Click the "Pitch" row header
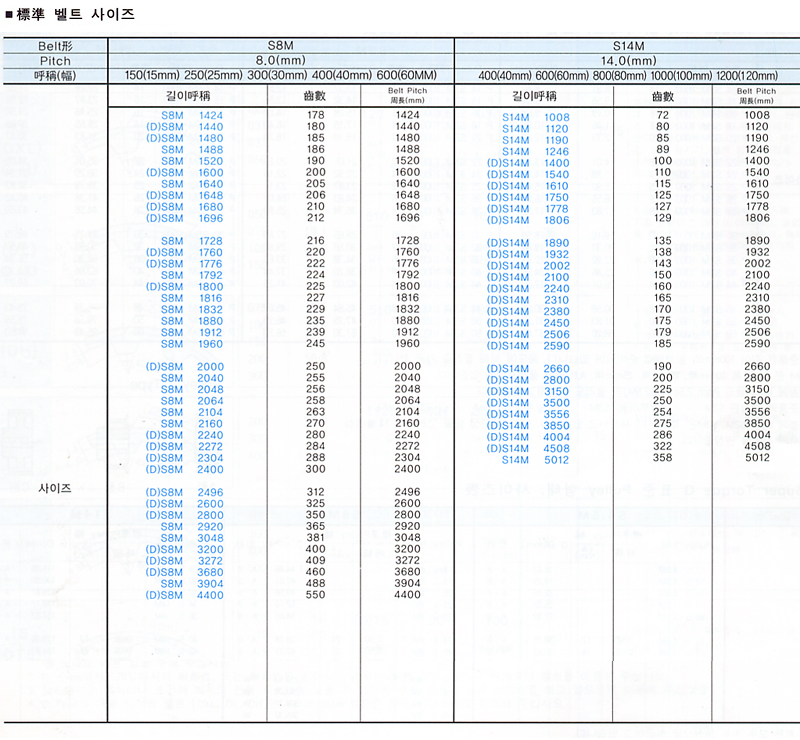The height and width of the screenshot is (740, 800). [x=55, y=61]
